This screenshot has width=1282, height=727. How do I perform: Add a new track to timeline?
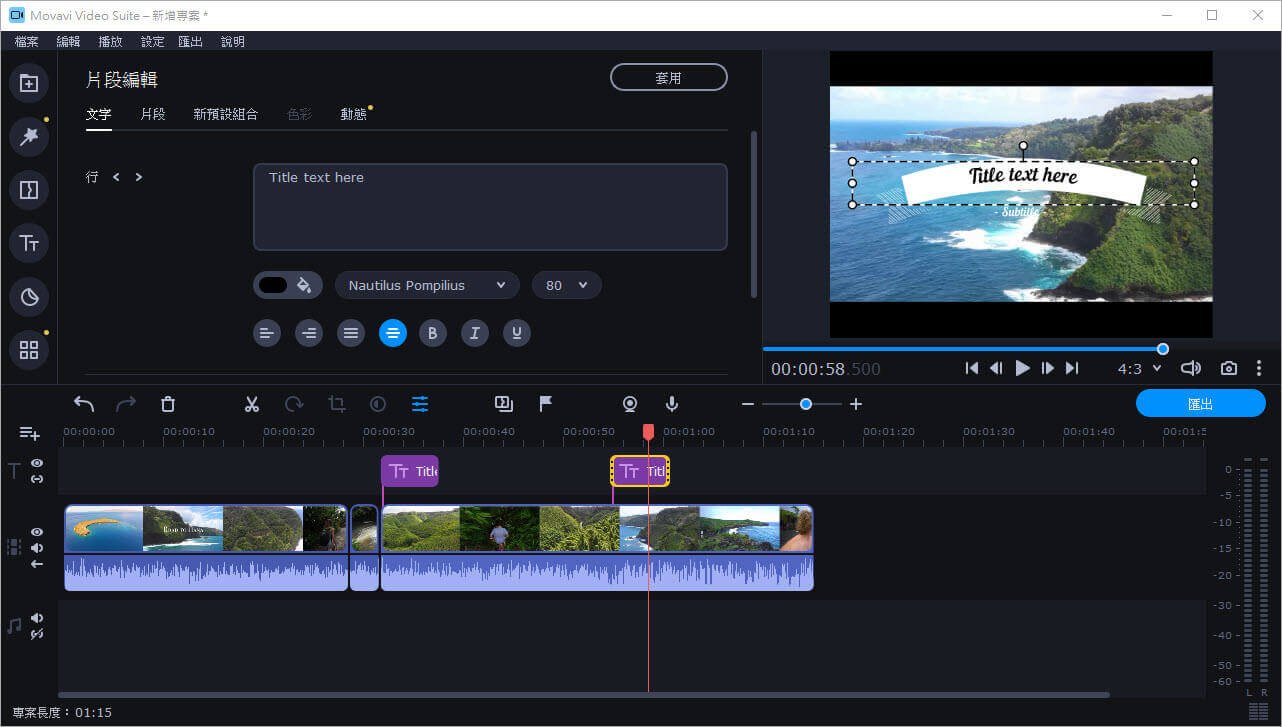tap(30, 433)
